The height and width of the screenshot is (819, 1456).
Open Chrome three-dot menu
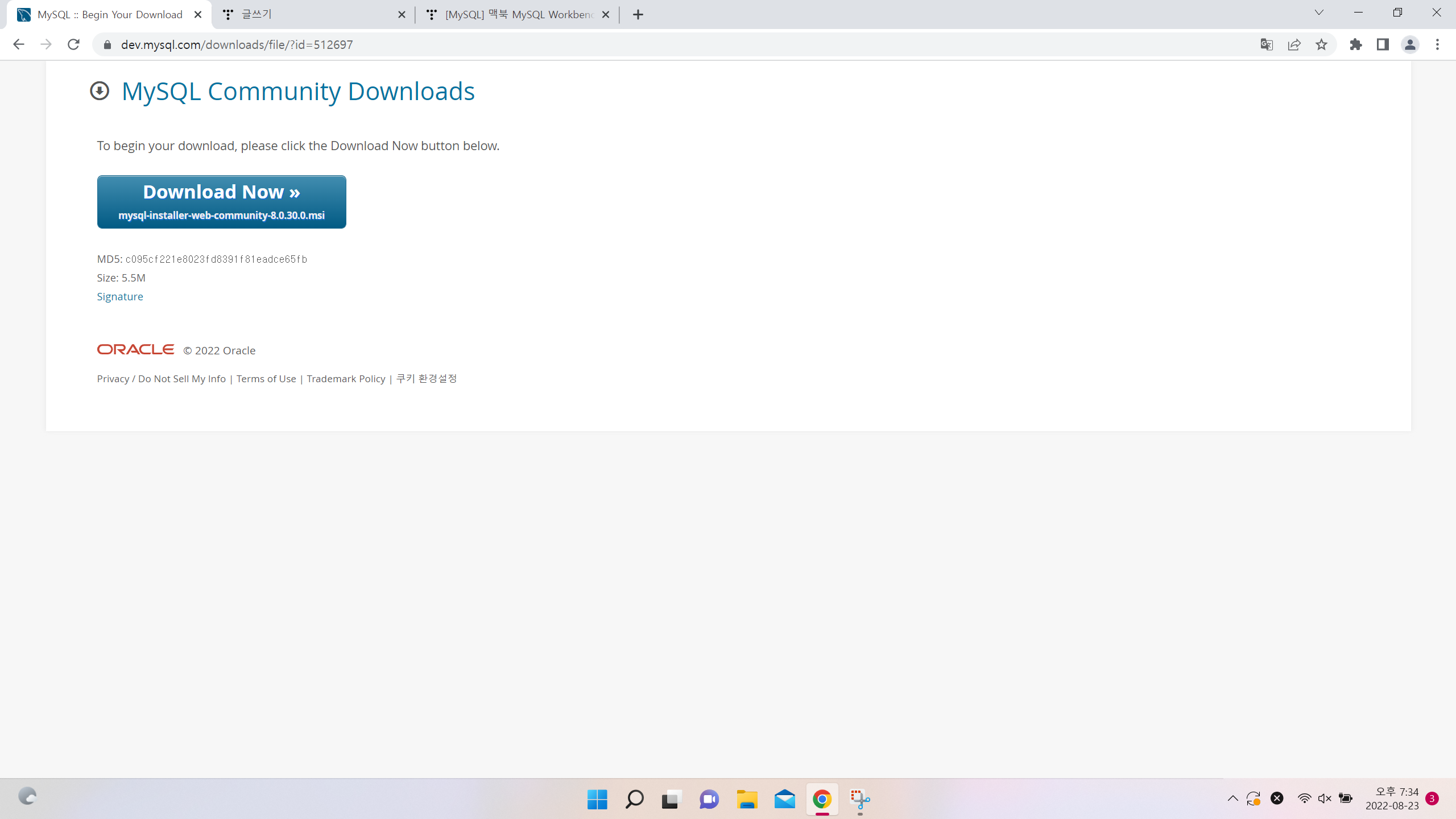pos(1438,44)
